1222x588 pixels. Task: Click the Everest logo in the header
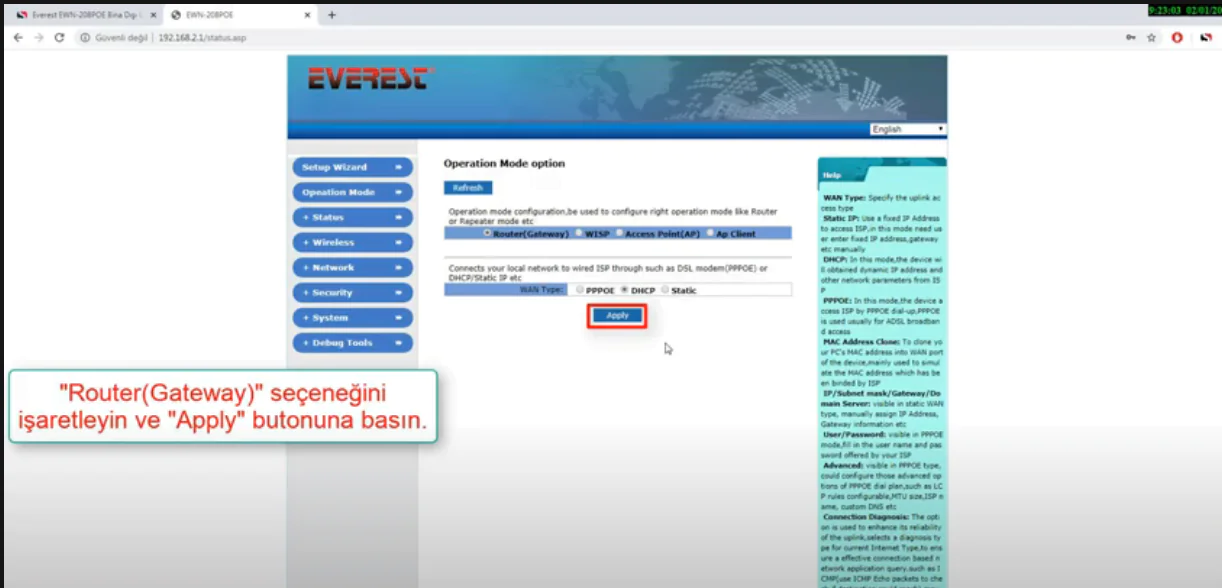tap(369, 79)
